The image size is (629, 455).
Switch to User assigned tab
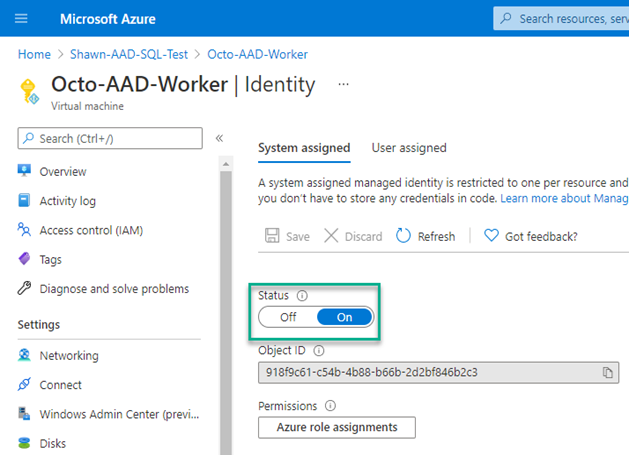tap(409, 148)
